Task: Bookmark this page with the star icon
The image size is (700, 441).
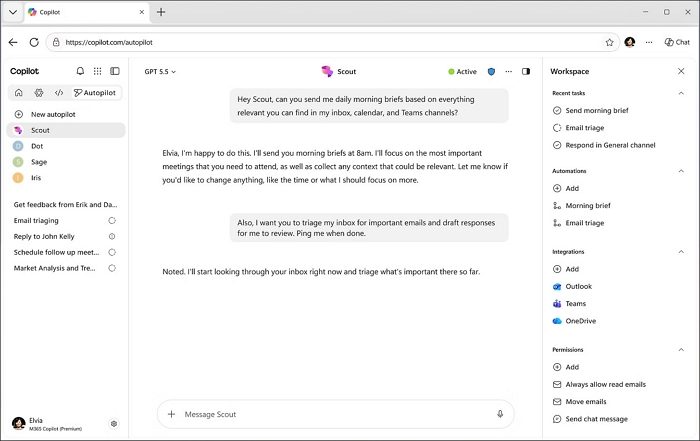Action: click(609, 42)
